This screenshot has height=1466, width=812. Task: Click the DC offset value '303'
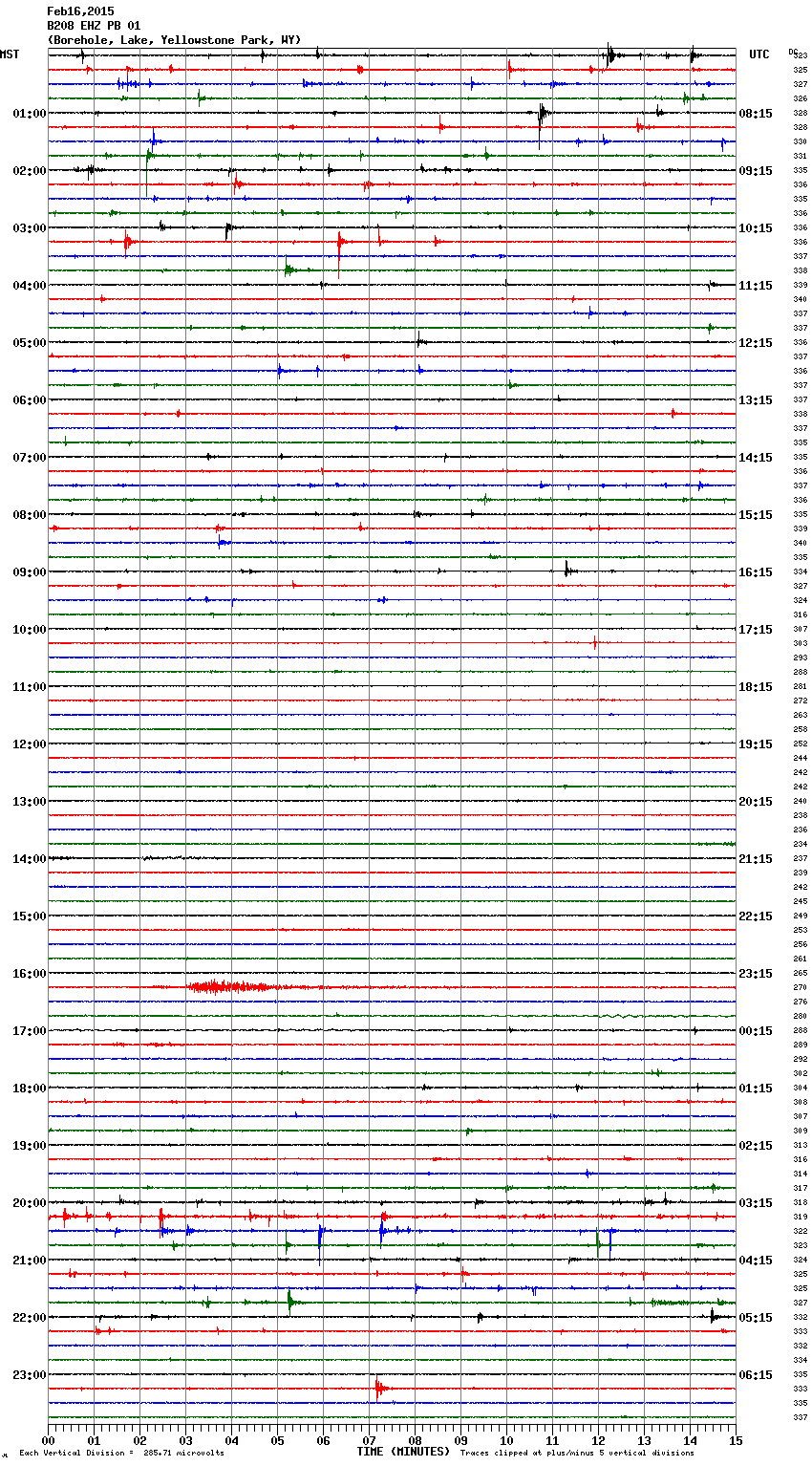(801, 644)
